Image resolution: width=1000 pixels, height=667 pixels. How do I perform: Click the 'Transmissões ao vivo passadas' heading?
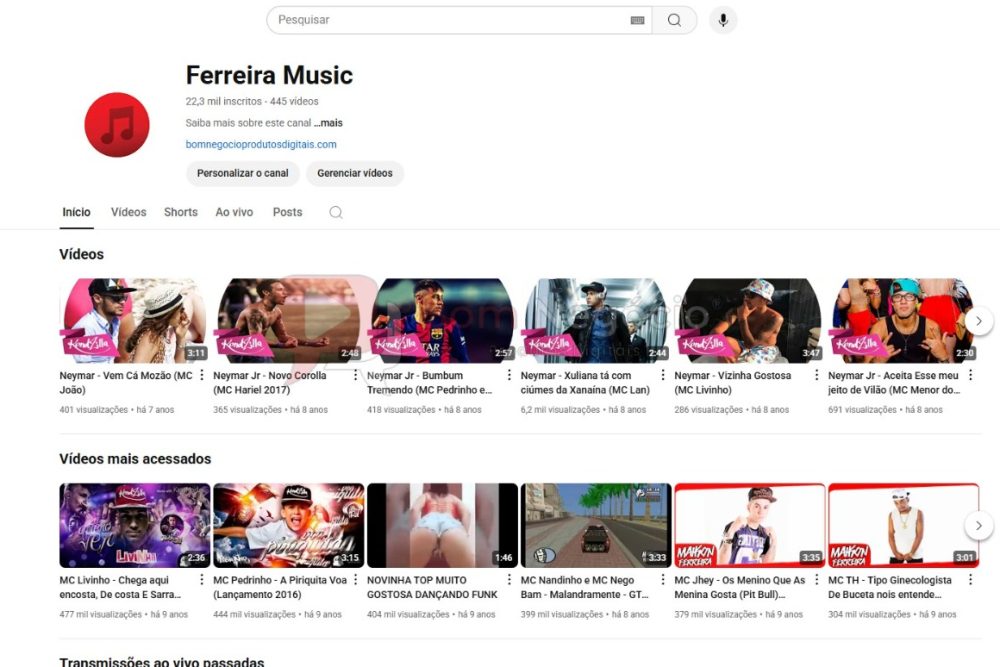(161, 662)
